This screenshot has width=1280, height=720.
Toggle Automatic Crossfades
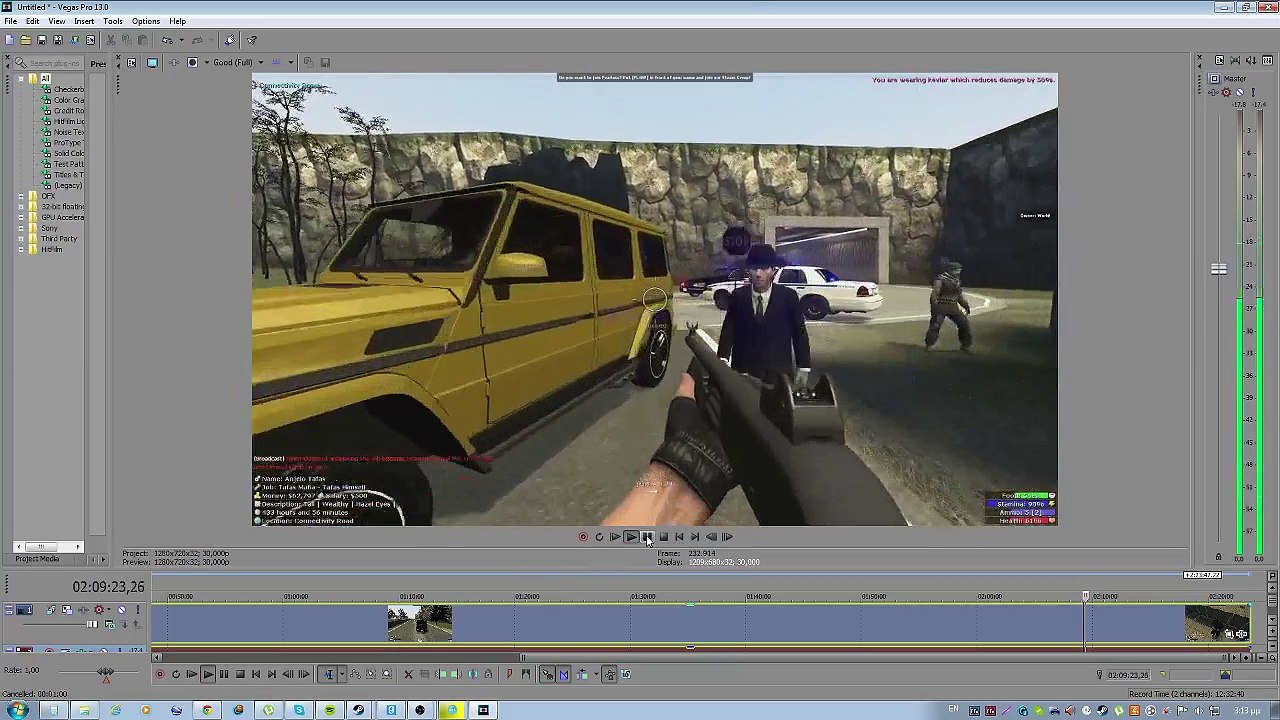(563, 674)
